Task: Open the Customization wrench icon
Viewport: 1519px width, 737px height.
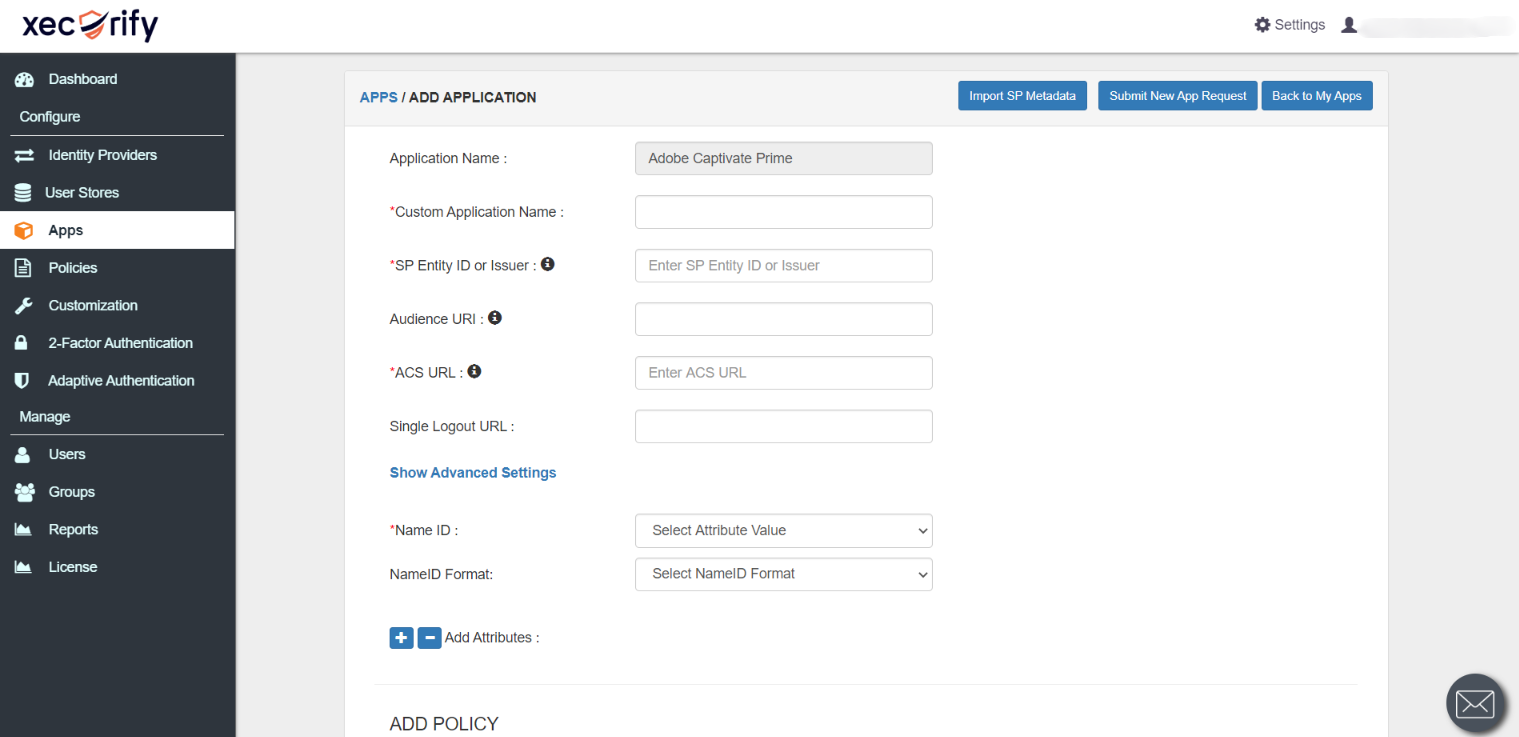Action: tap(24, 305)
